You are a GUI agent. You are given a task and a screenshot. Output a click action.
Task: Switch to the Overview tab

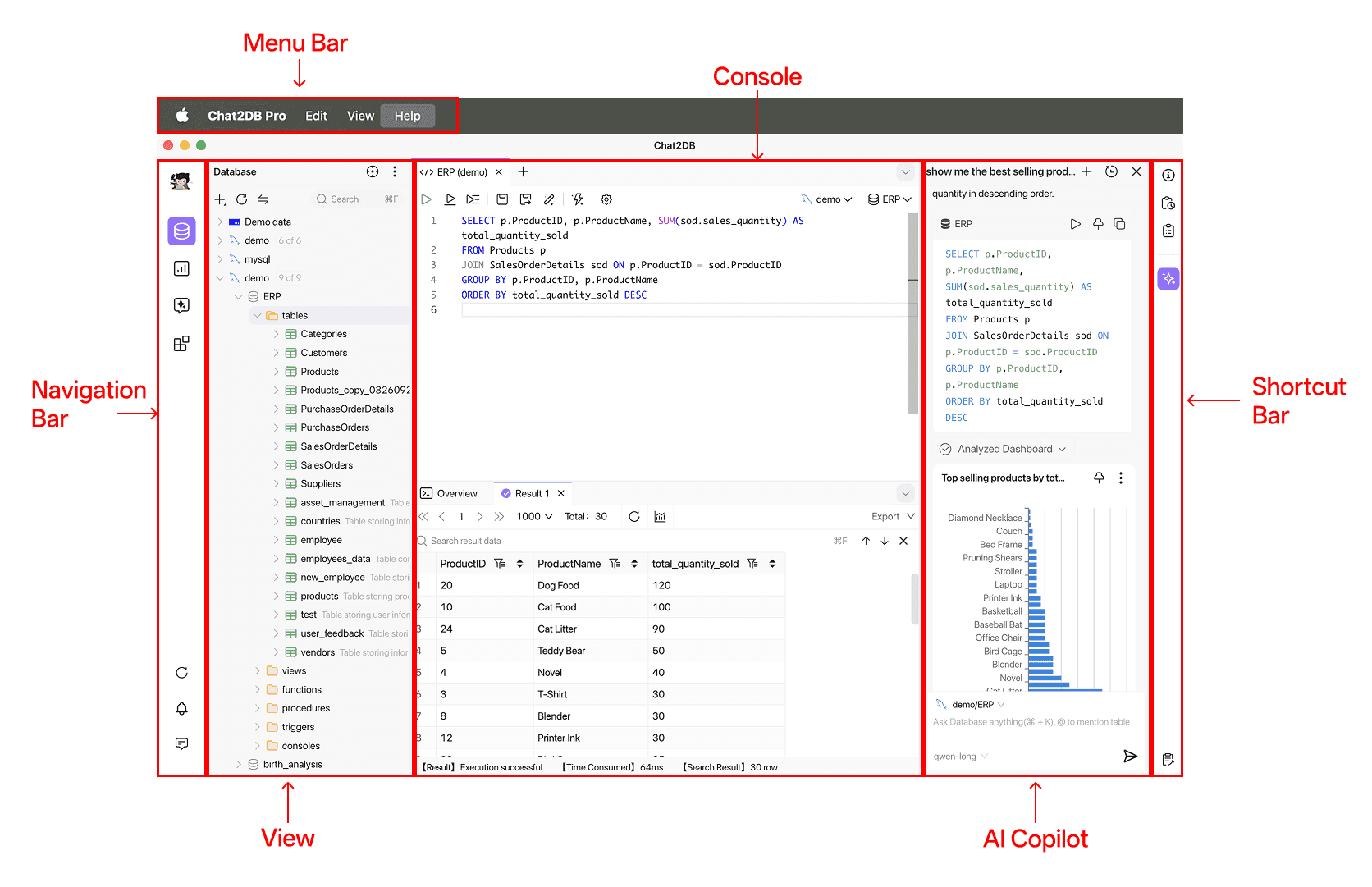click(x=449, y=493)
